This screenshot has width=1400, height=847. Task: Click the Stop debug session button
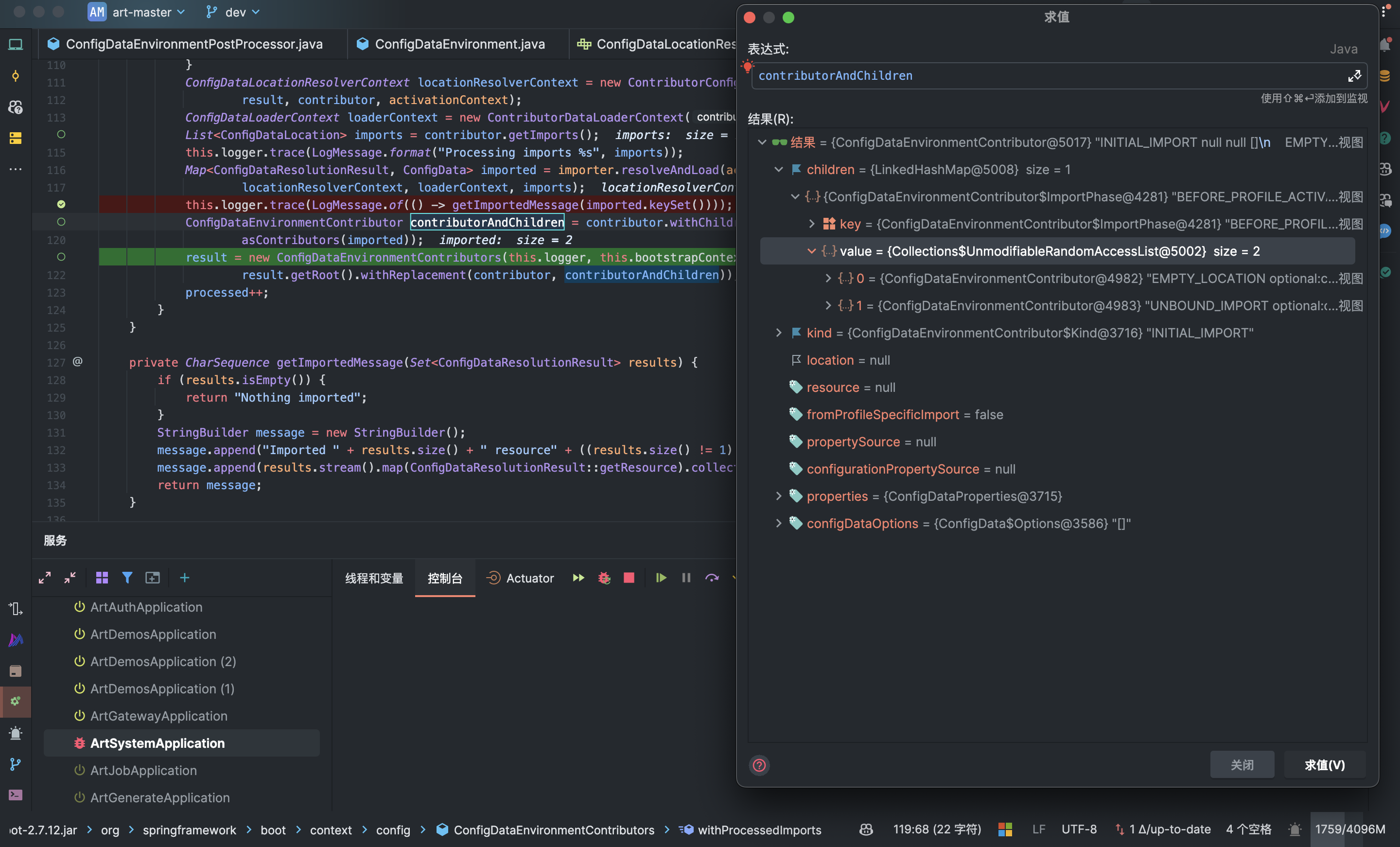click(x=629, y=578)
